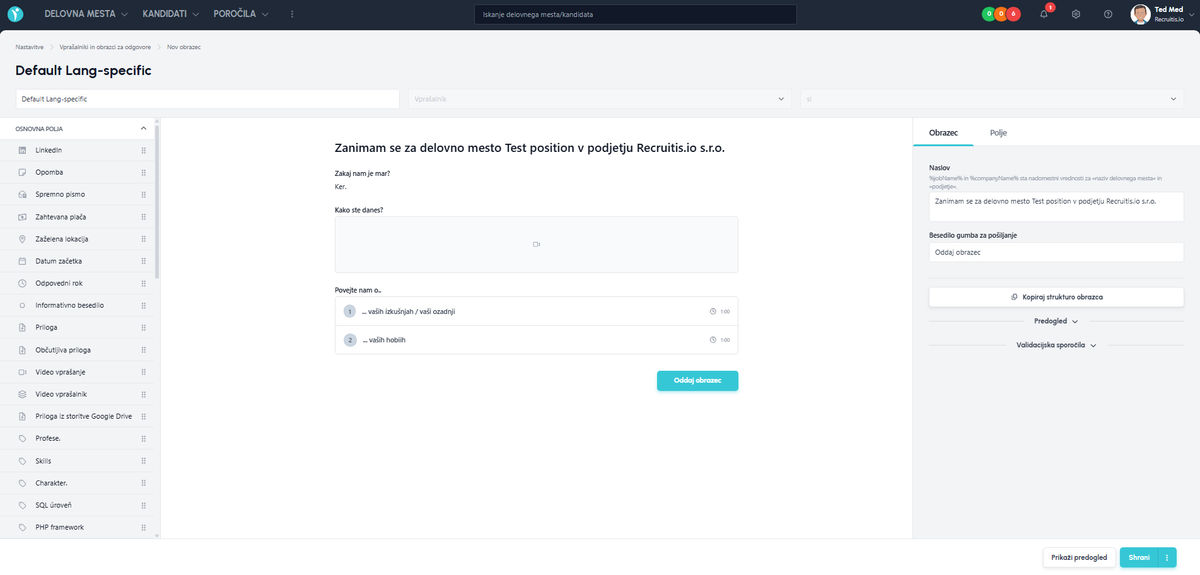Click the Priloga file icon
This screenshot has height=575, width=1200.
tap(23, 327)
